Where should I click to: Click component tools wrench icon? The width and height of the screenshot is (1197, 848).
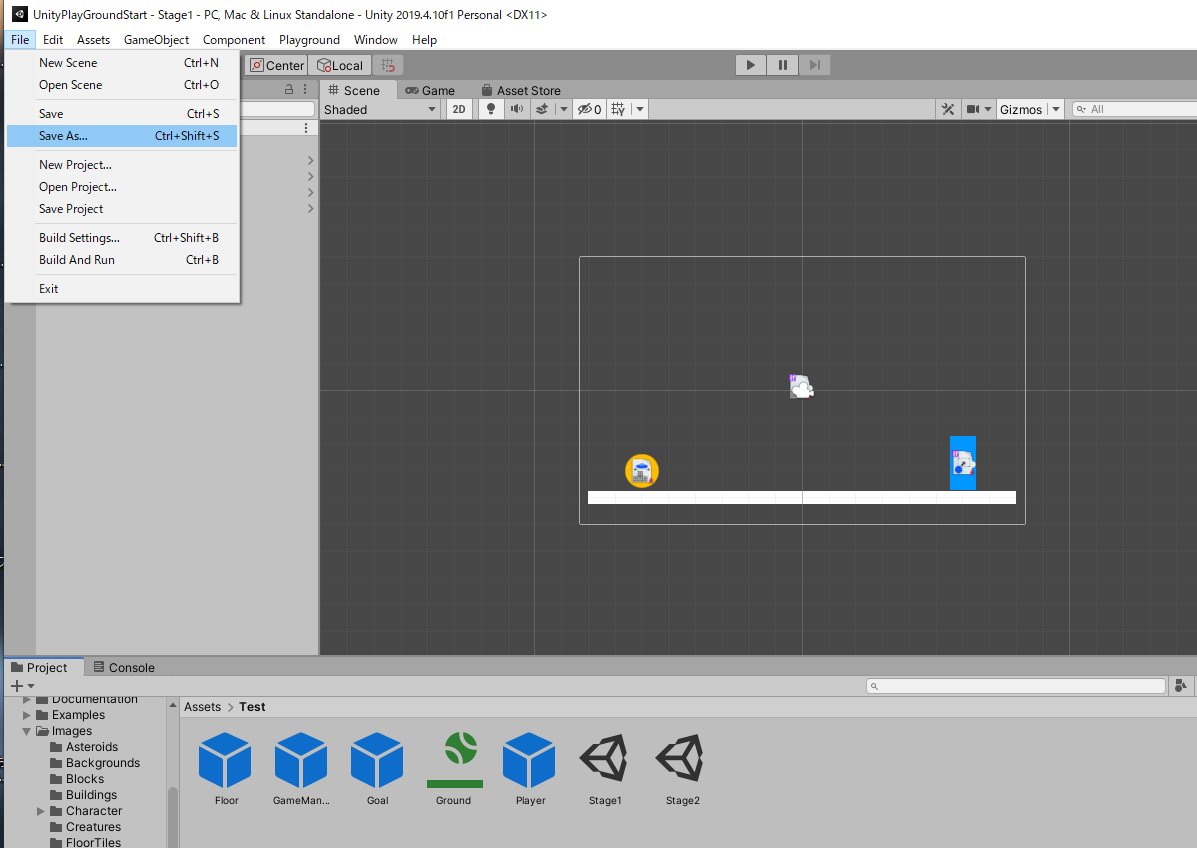[x=948, y=109]
